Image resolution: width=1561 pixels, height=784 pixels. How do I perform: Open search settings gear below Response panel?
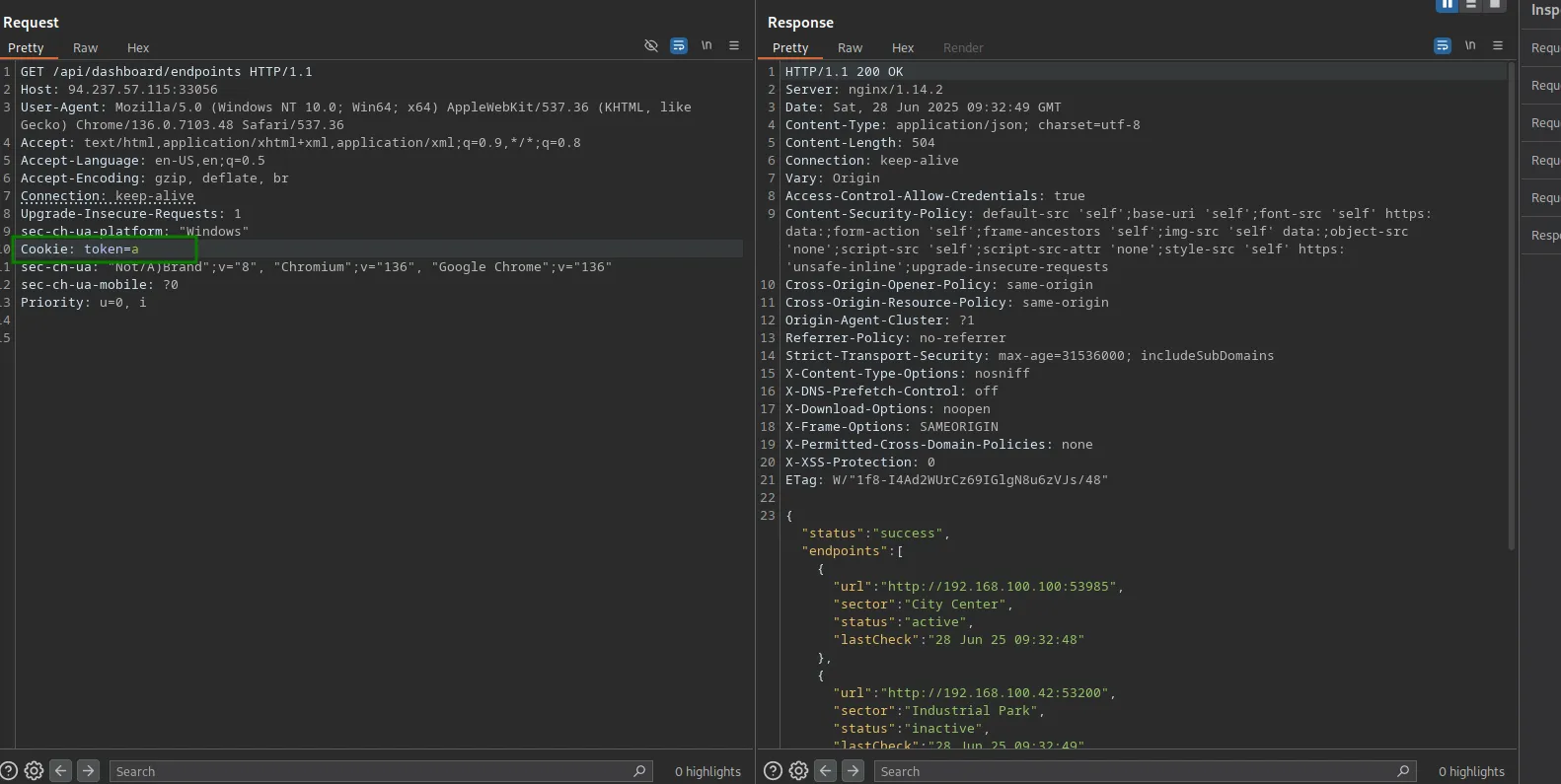[798, 771]
